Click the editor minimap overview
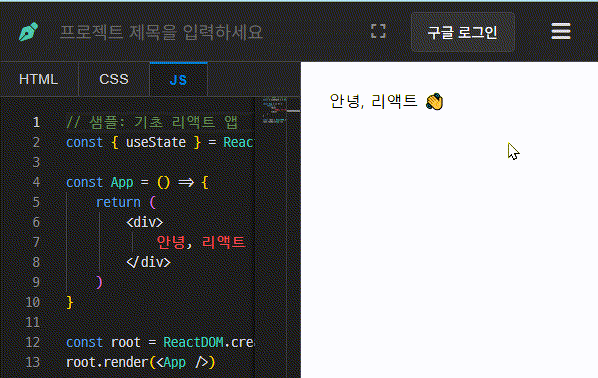The height and width of the screenshot is (378, 598). 274,111
